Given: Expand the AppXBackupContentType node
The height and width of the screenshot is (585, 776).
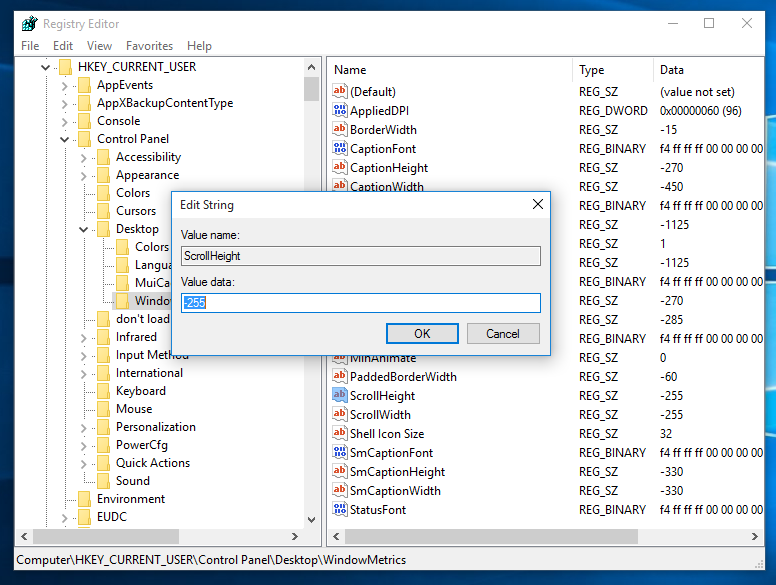Looking at the screenshot, I should click(64, 104).
